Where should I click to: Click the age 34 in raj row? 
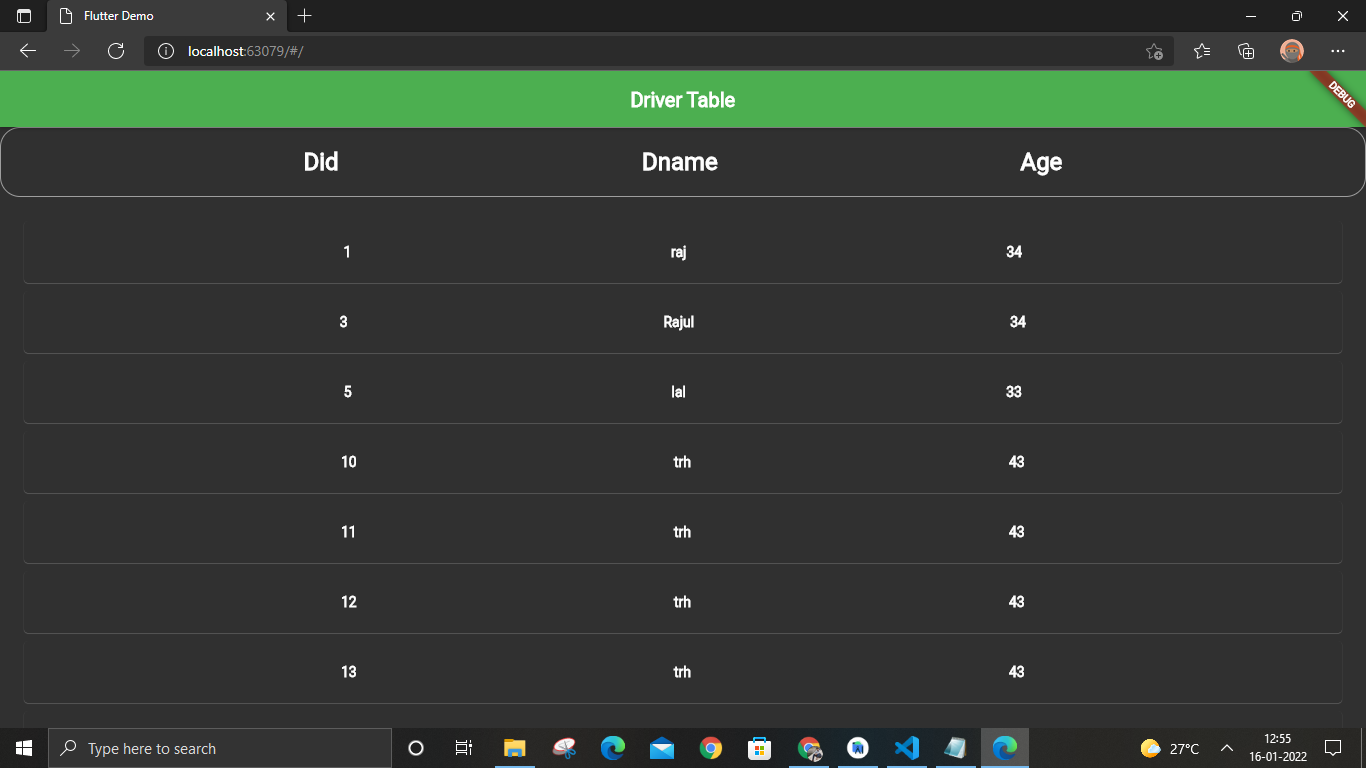pyautogui.click(x=1014, y=252)
